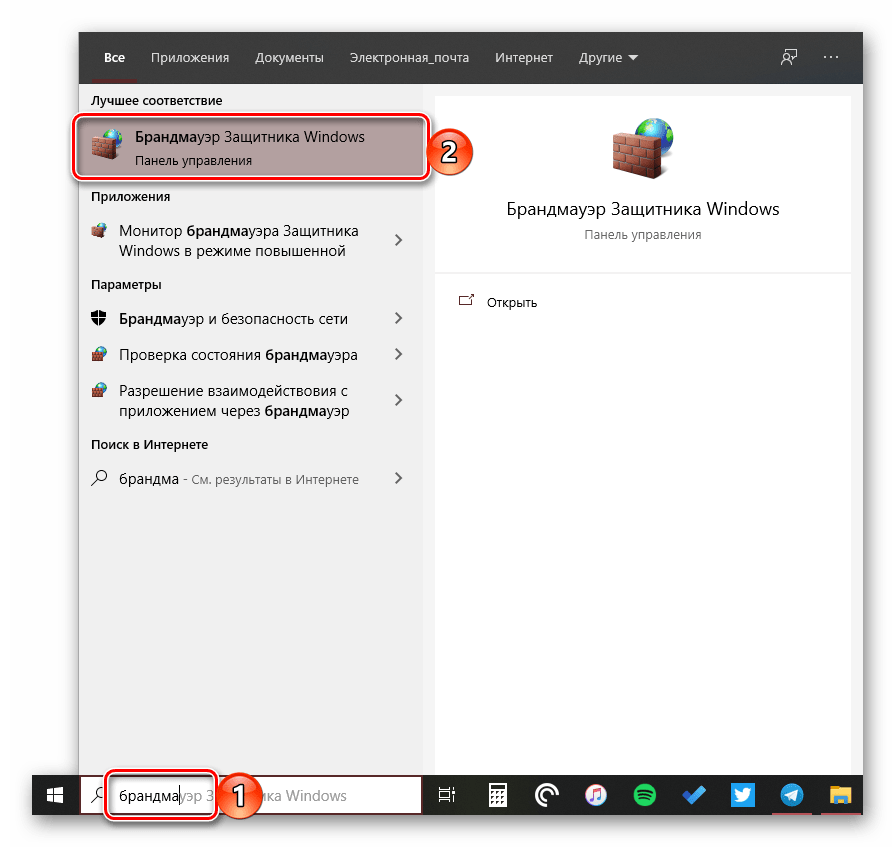Image resolution: width=895 pixels, height=847 pixels.
Task: Switch to the Документы tab
Action: point(289,58)
